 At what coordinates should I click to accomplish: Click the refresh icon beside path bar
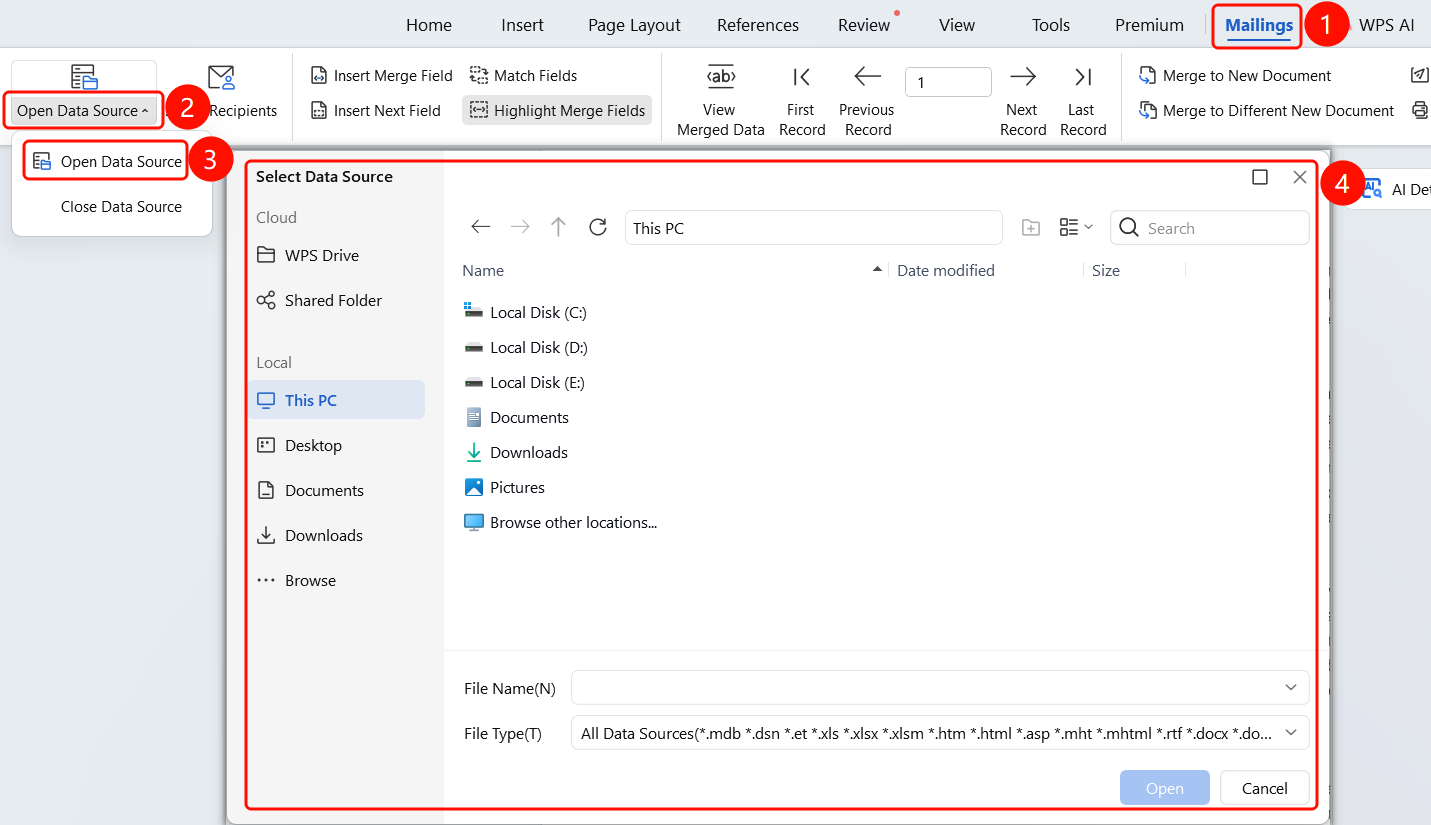click(x=598, y=227)
